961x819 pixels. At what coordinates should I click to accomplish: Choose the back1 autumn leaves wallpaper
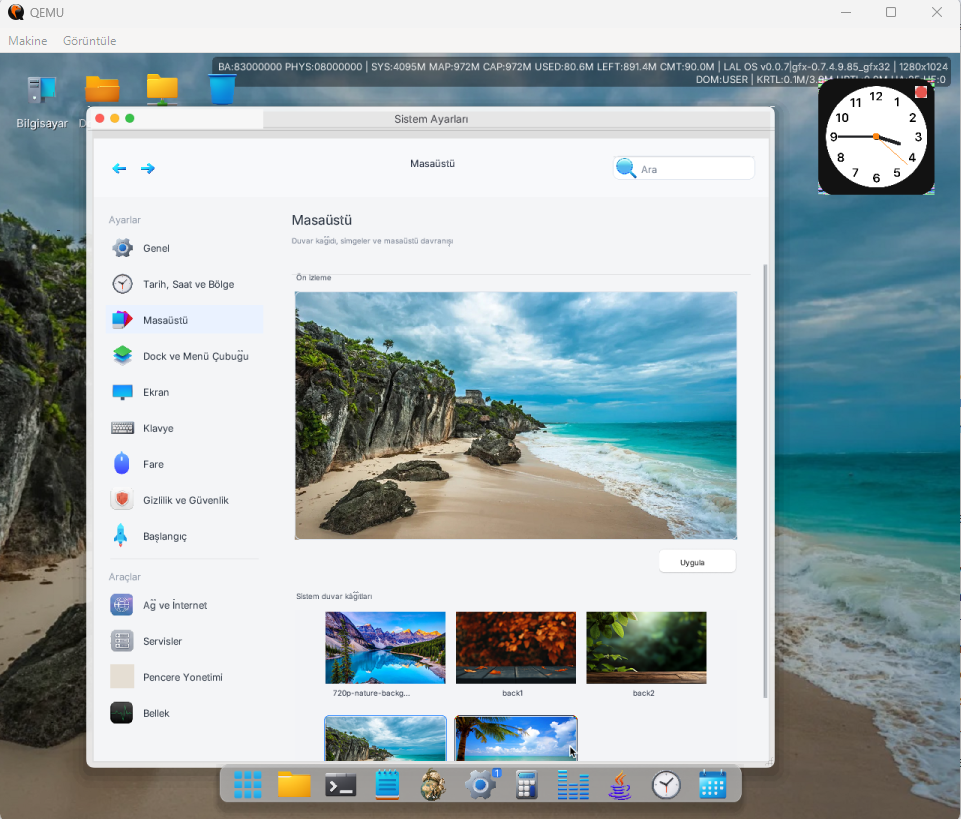(516, 647)
